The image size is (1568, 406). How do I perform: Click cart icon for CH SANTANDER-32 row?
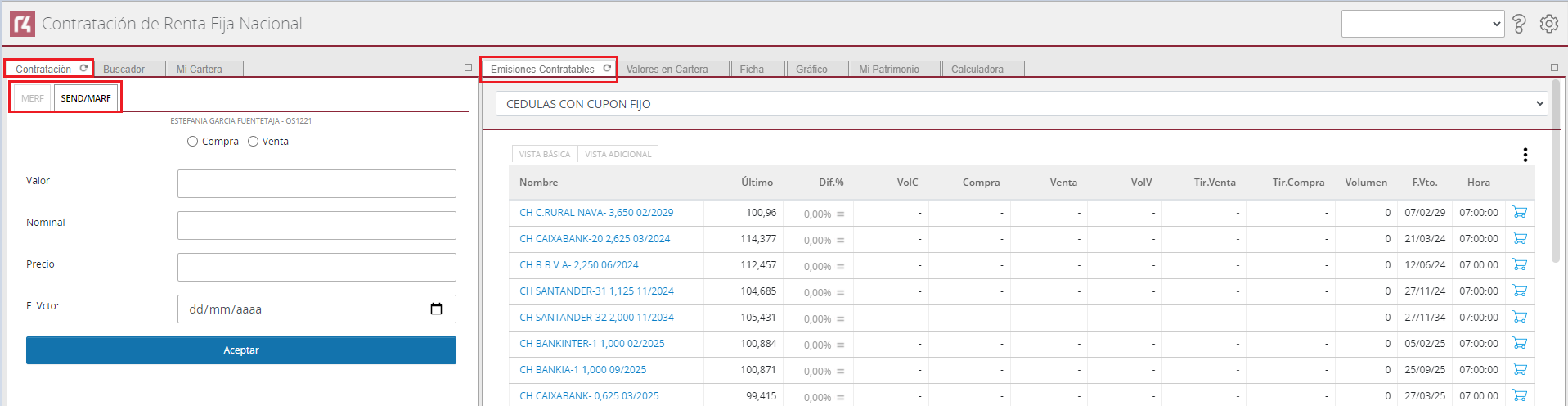click(1520, 317)
